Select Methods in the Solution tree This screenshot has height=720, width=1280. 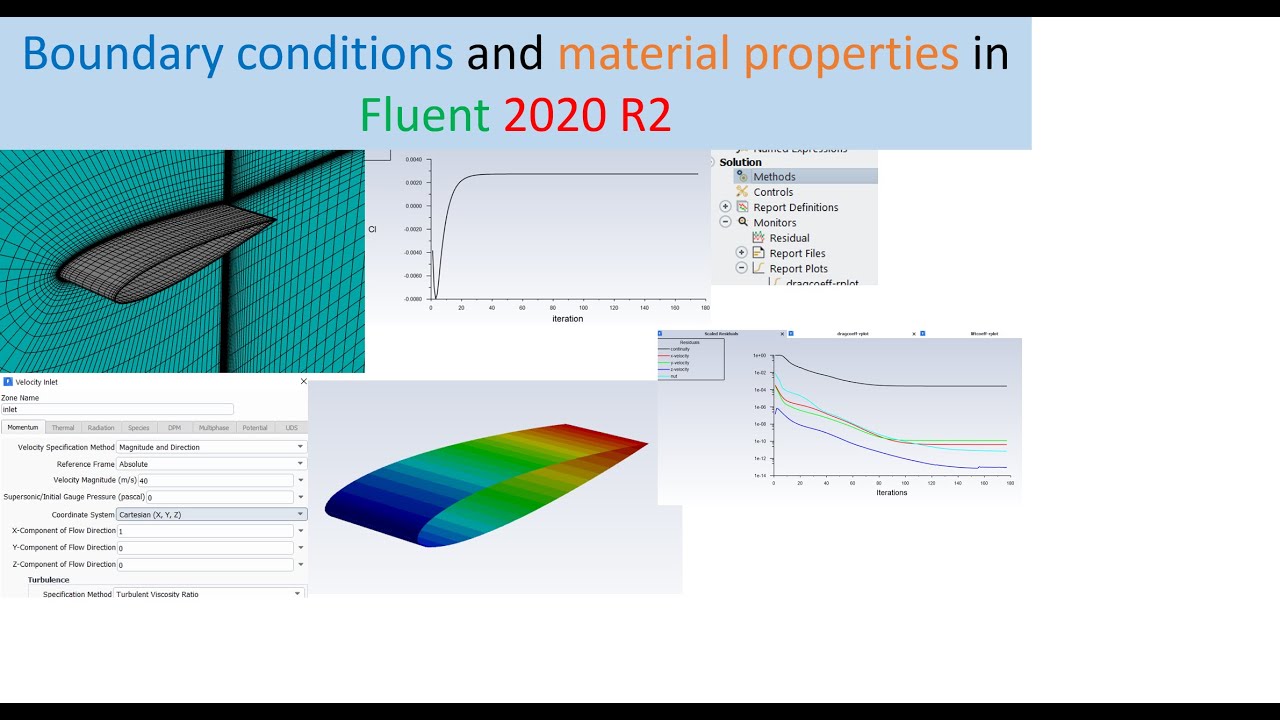coord(774,177)
